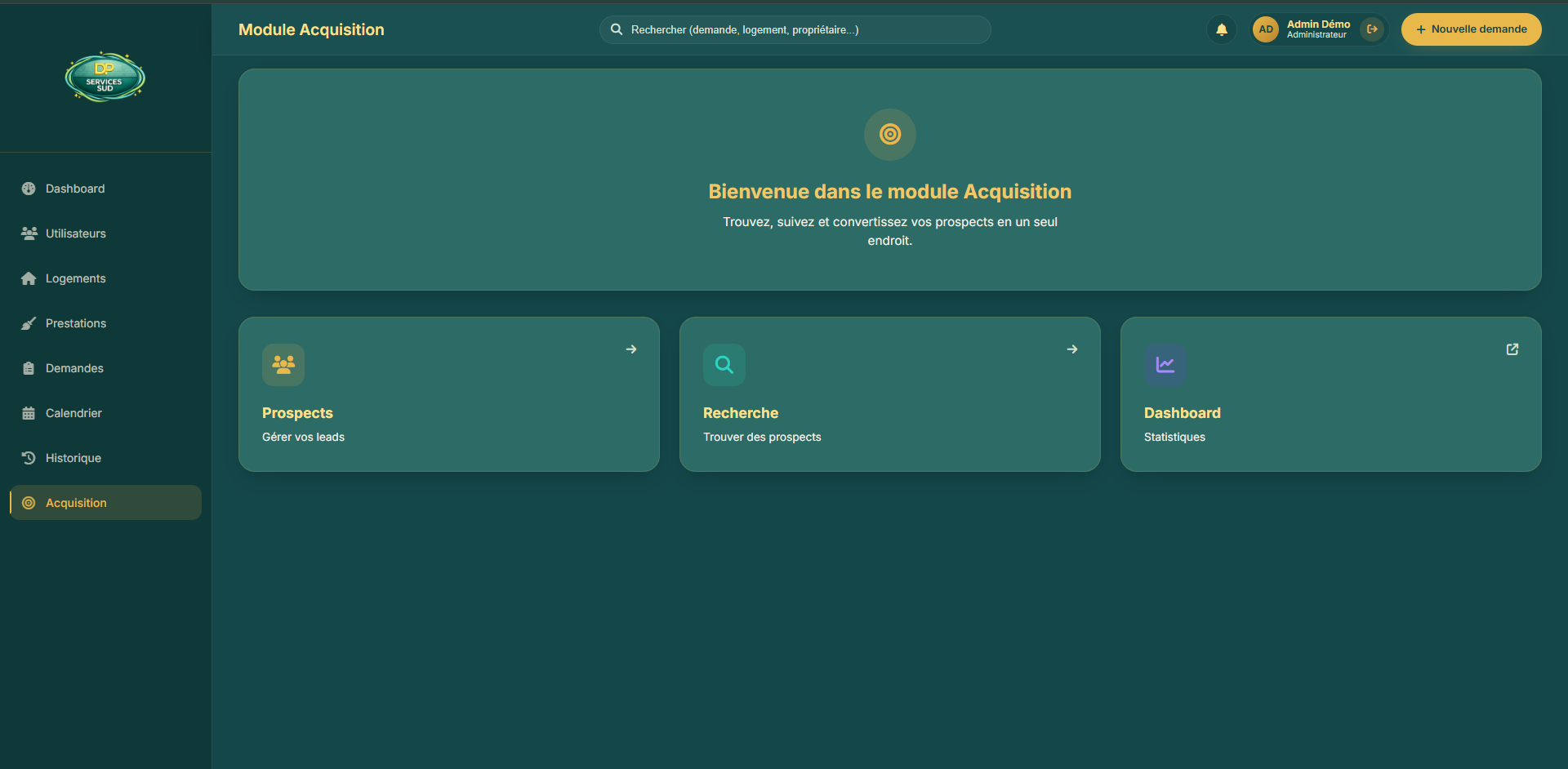Click the Admin Démo user name
The width and height of the screenshot is (1568, 769).
[x=1318, y=24]
